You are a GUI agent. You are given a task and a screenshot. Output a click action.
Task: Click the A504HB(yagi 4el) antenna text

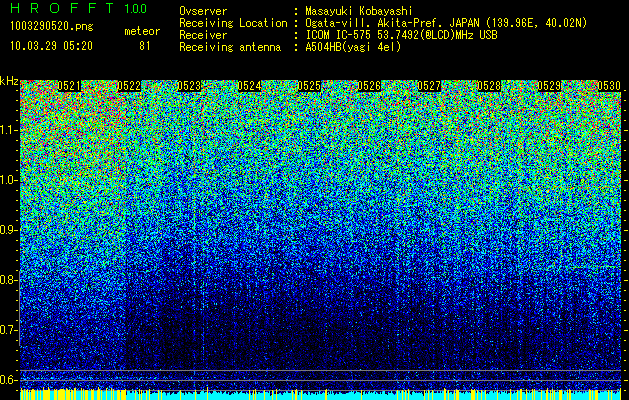(x=353, y=47)
